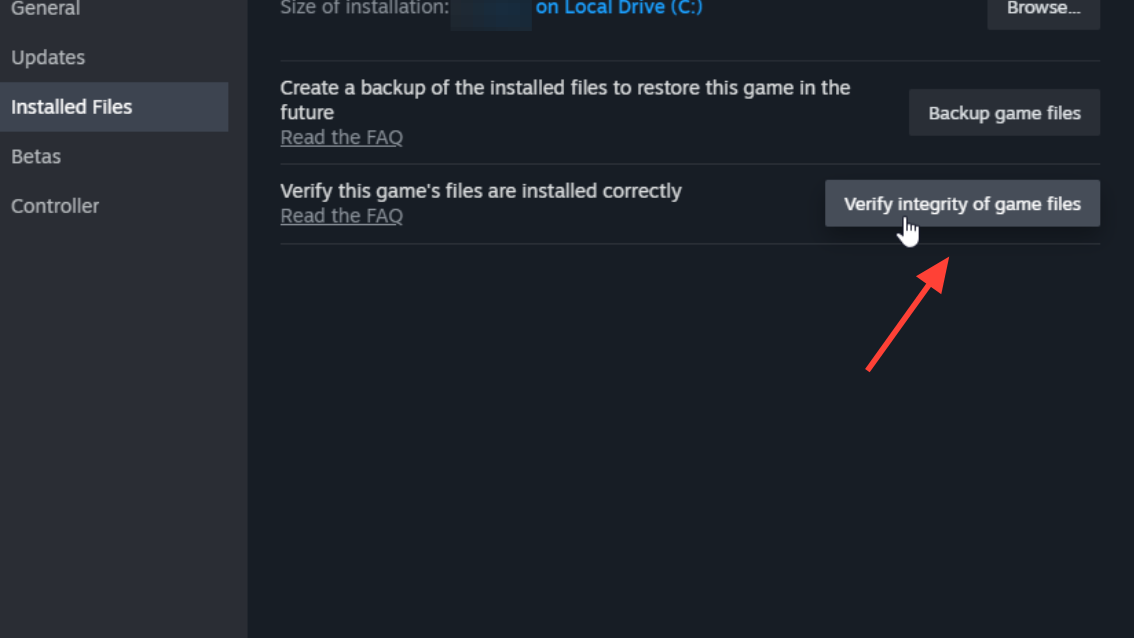This screenshot has height=638, width=1134.
Task: Open Read the FAQ under backup description
Action: [341, 137]
